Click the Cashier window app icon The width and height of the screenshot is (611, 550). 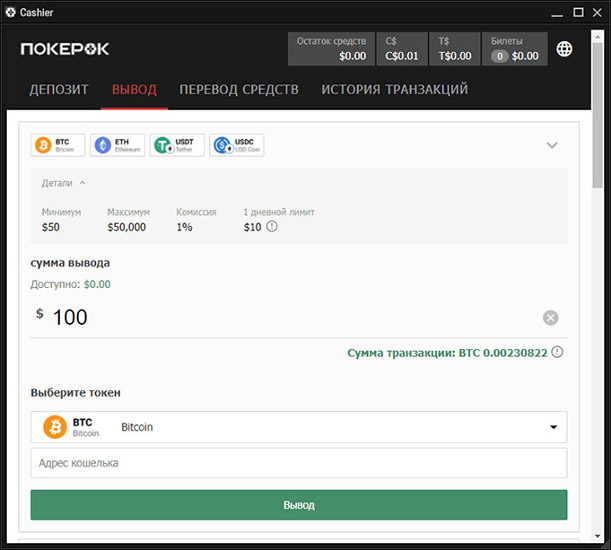point(11,12)
